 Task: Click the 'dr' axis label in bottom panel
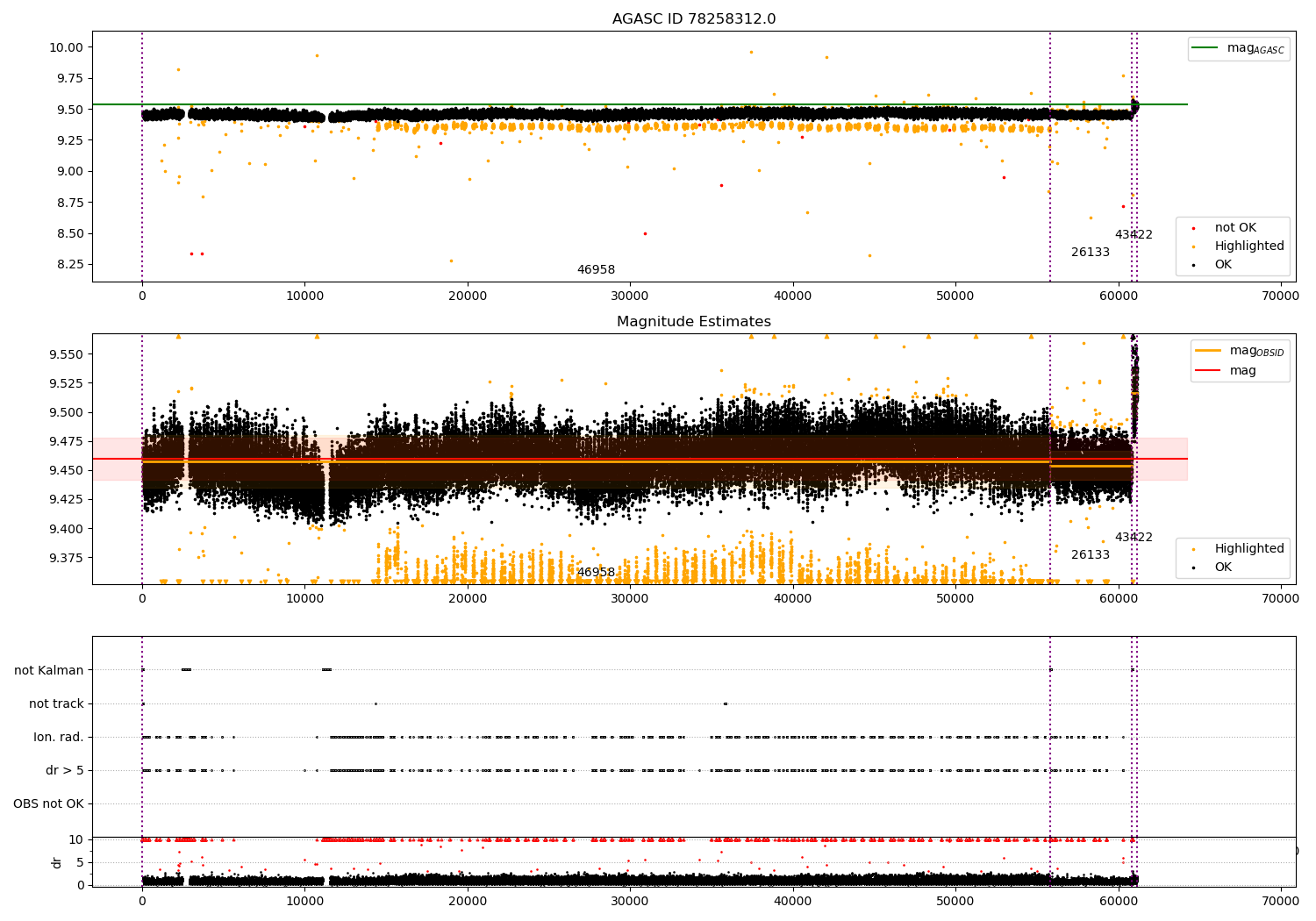click(x=57, y=862)
